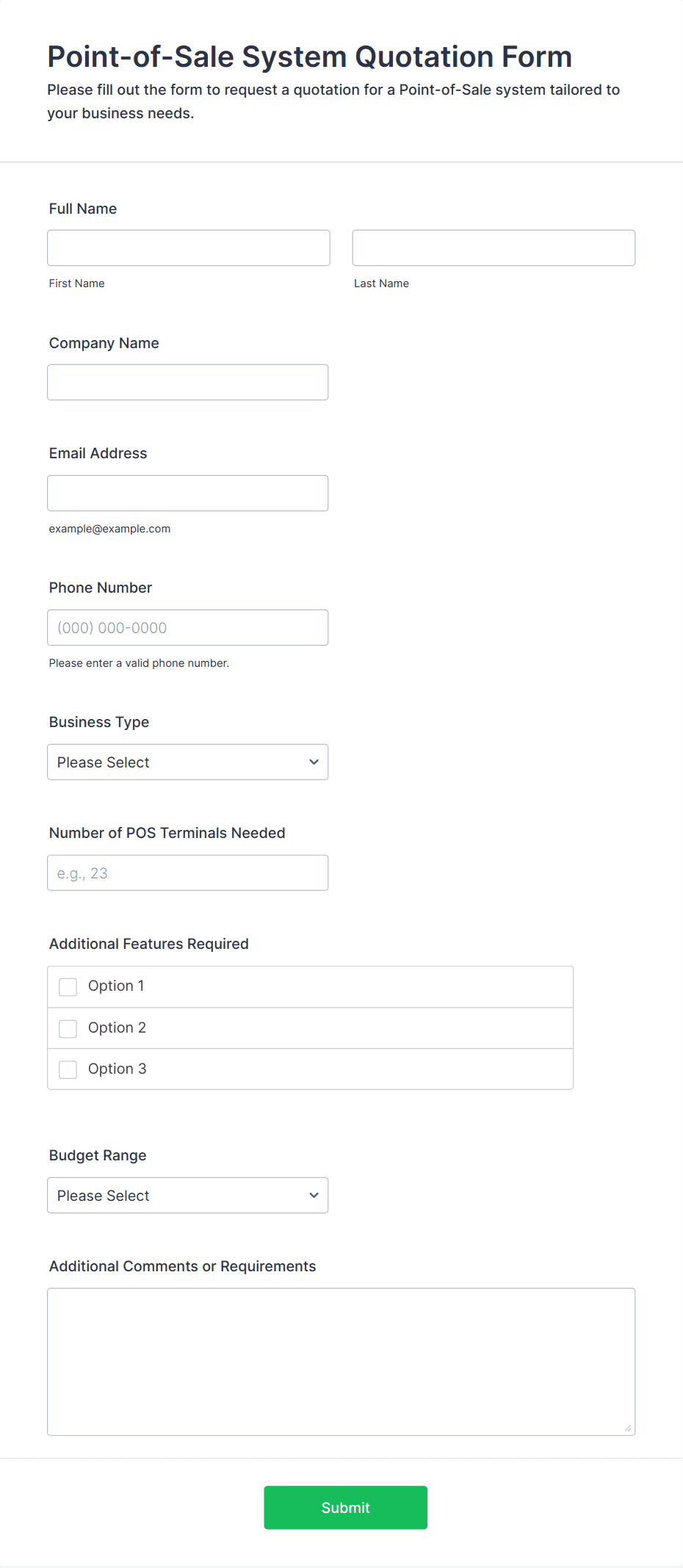
Task: Click the First Name input field
Action: pos(188,248)
